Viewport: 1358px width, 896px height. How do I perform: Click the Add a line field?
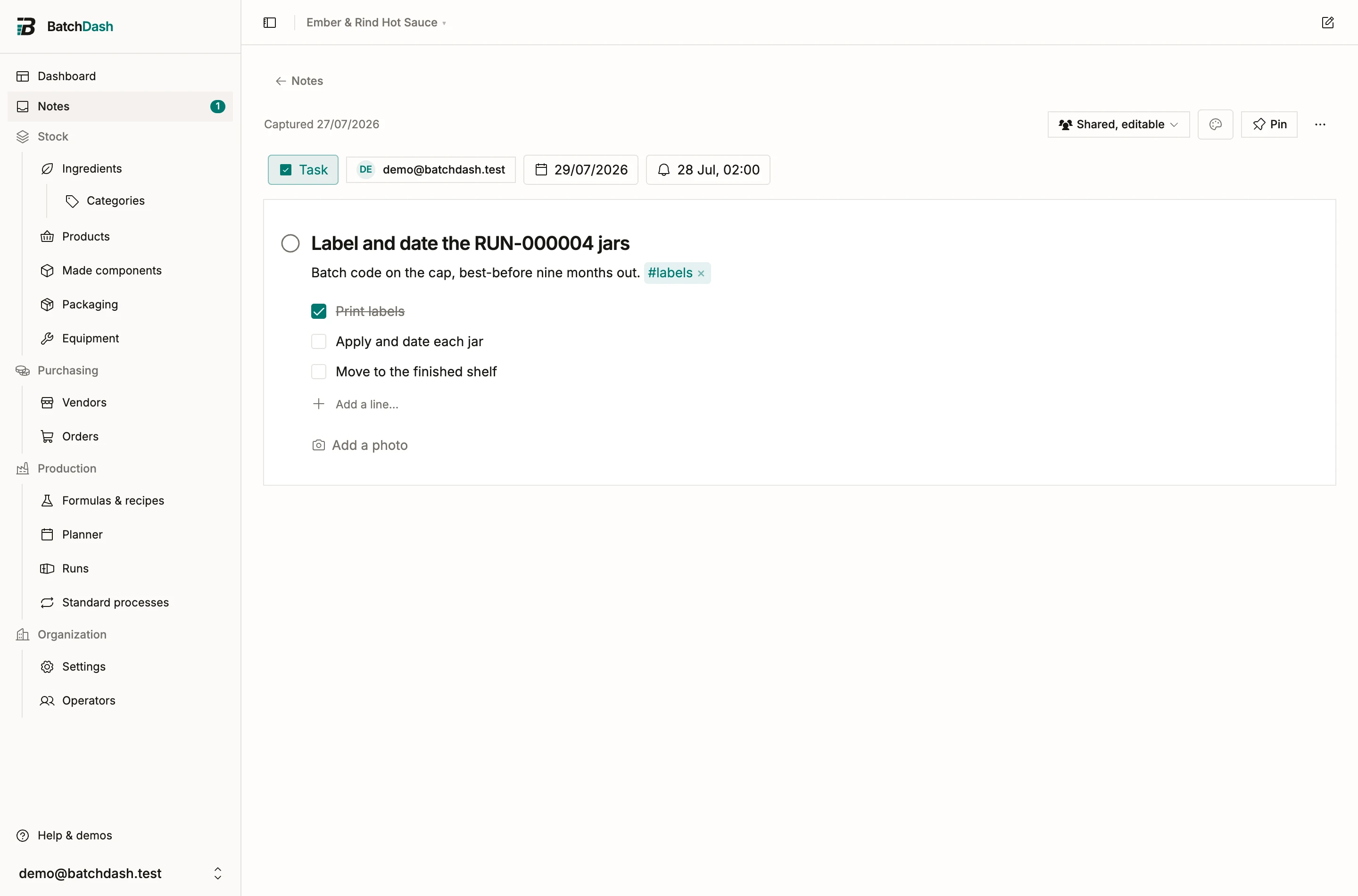[x=367, y=405]
